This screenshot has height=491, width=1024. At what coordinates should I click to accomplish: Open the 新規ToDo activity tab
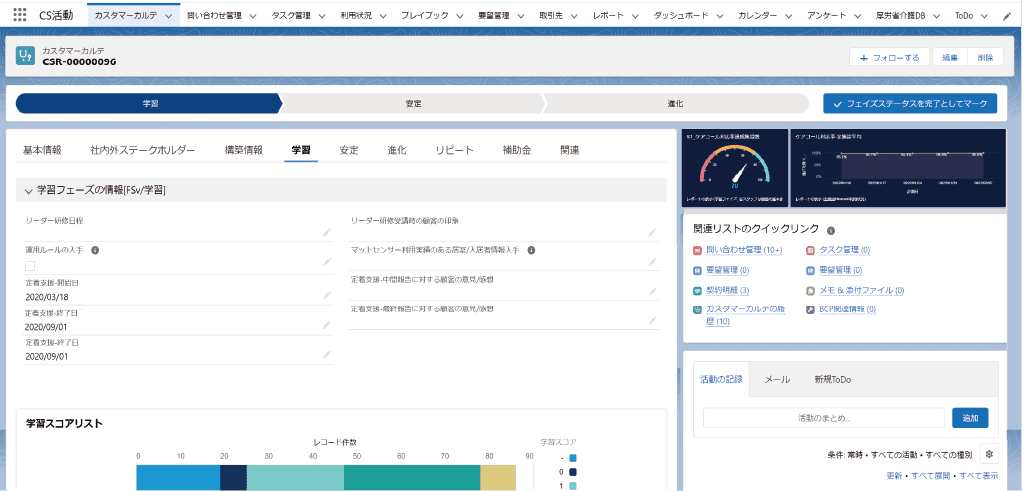(833, 379)
